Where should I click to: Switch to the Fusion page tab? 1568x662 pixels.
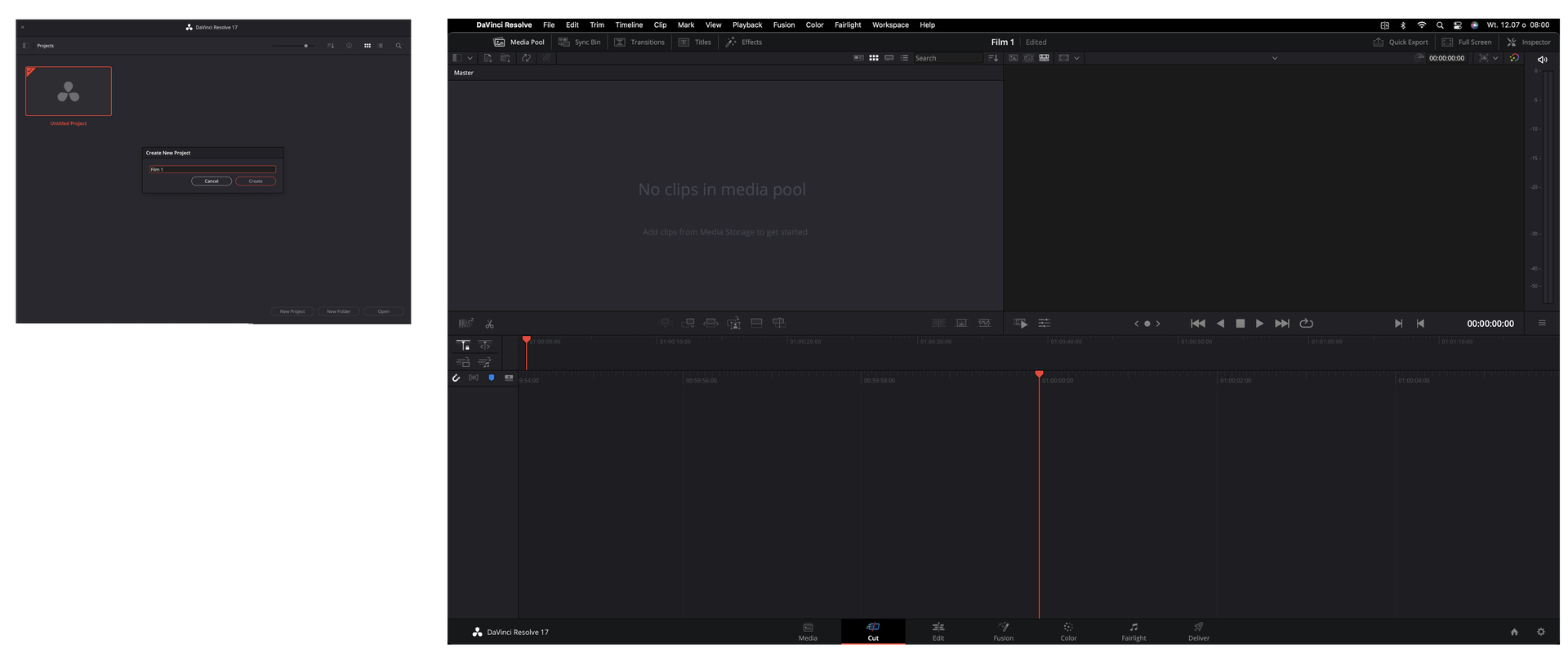click(1004, 632)
